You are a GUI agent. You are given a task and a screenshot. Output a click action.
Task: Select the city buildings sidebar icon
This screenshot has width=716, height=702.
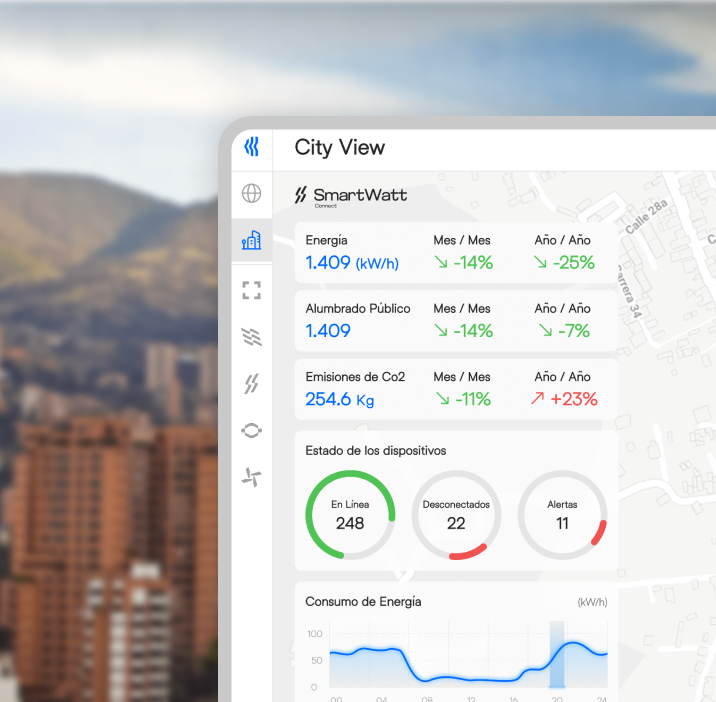252,240
